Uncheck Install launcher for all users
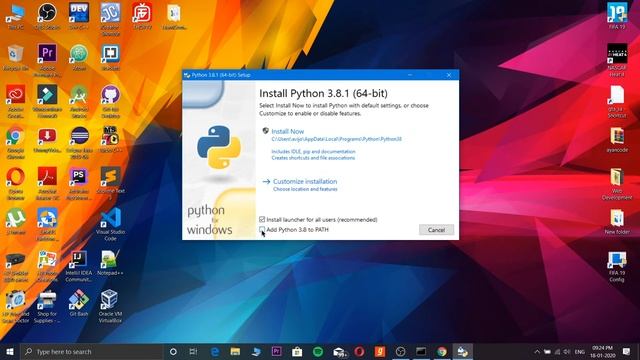This screenshot has width=640, height=360. [262, 220]
